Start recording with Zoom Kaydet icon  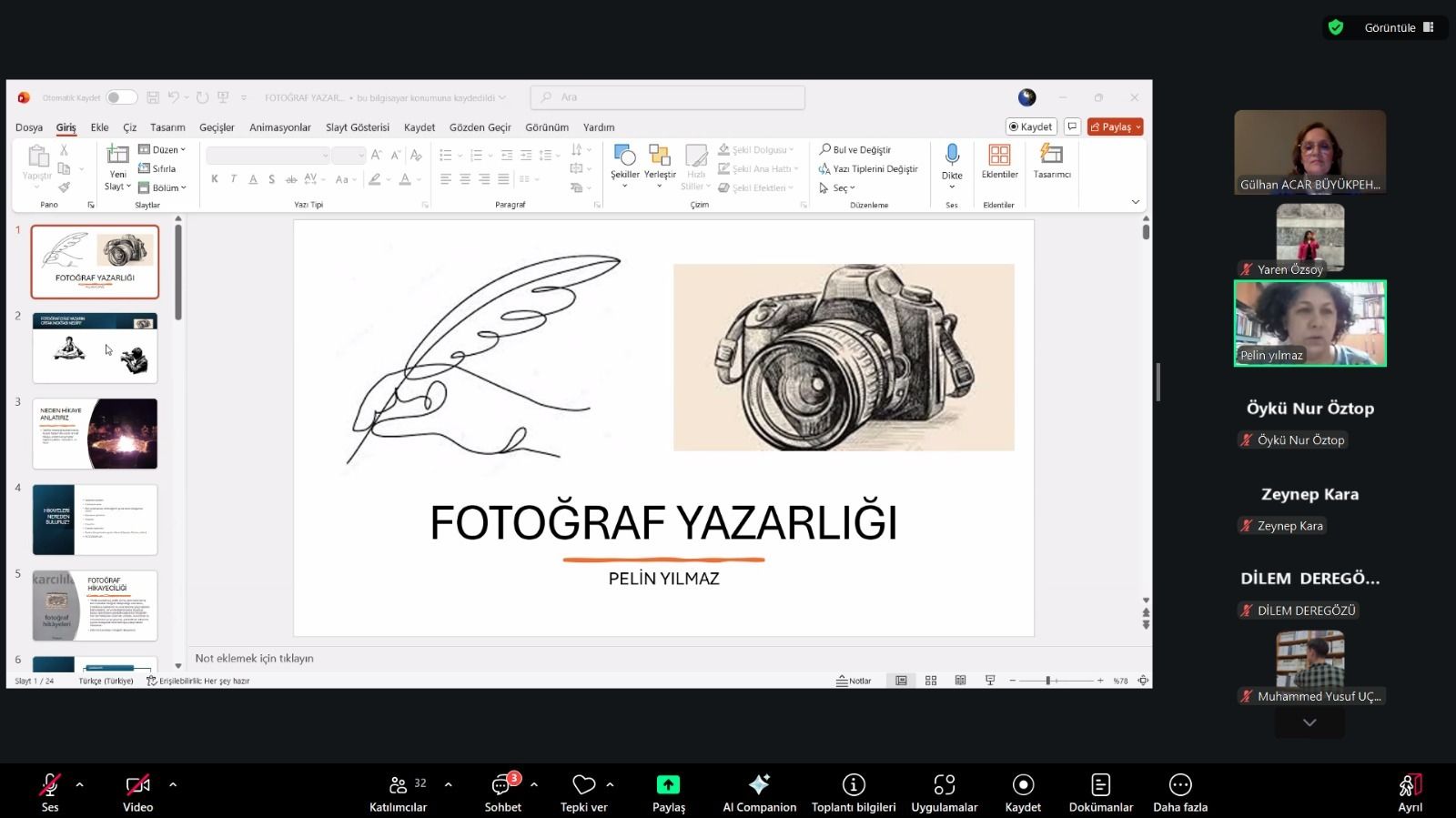1023,784
